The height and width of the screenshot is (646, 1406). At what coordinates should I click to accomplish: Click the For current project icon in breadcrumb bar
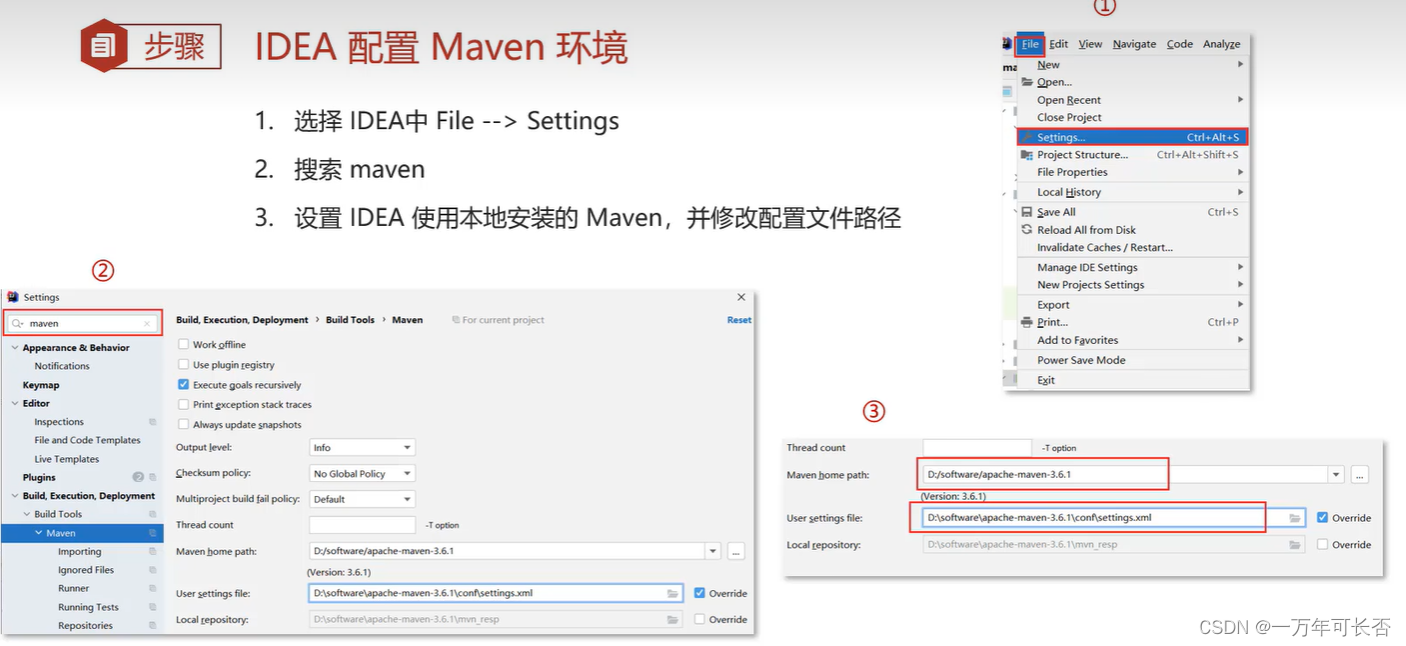(x=456, y=320)
